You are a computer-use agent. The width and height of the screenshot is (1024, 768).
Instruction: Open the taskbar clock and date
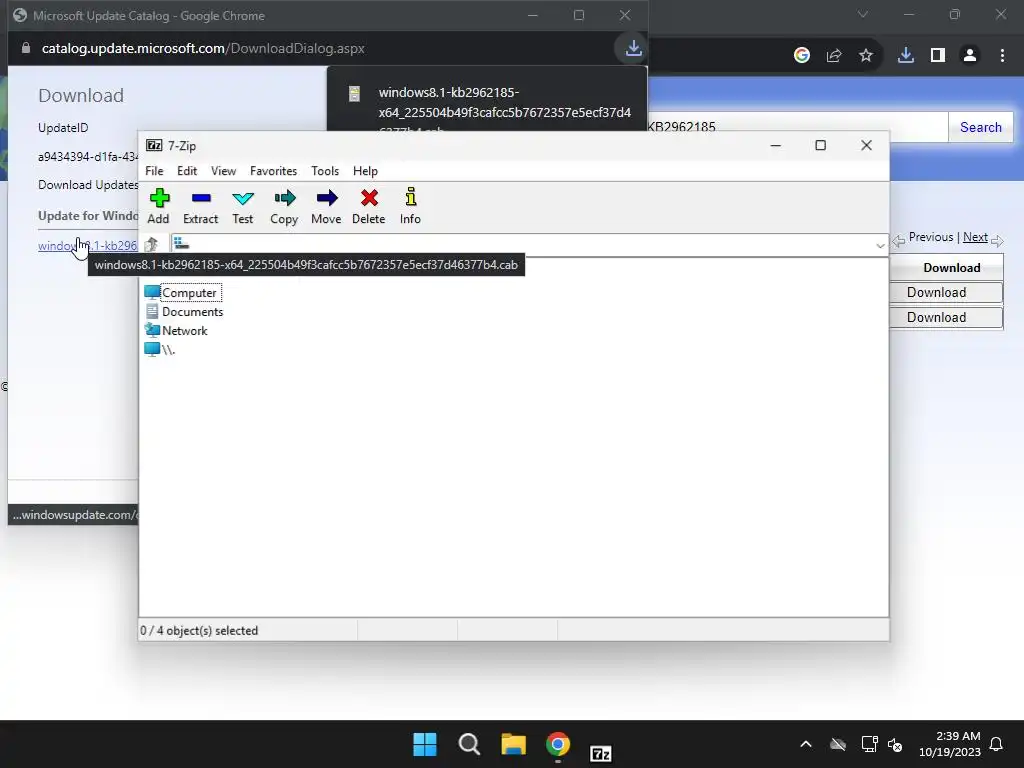[x=950, y=744]
